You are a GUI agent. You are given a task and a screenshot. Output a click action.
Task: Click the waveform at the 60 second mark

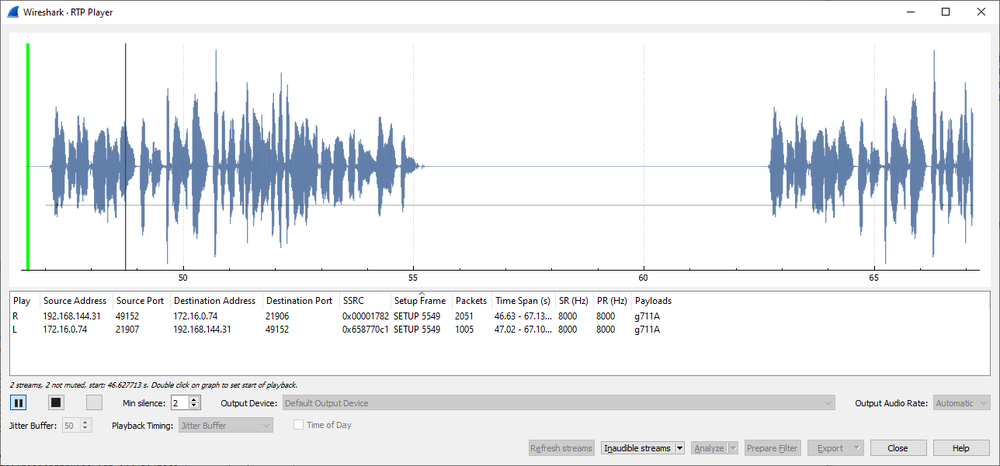[x=644, y=167]
